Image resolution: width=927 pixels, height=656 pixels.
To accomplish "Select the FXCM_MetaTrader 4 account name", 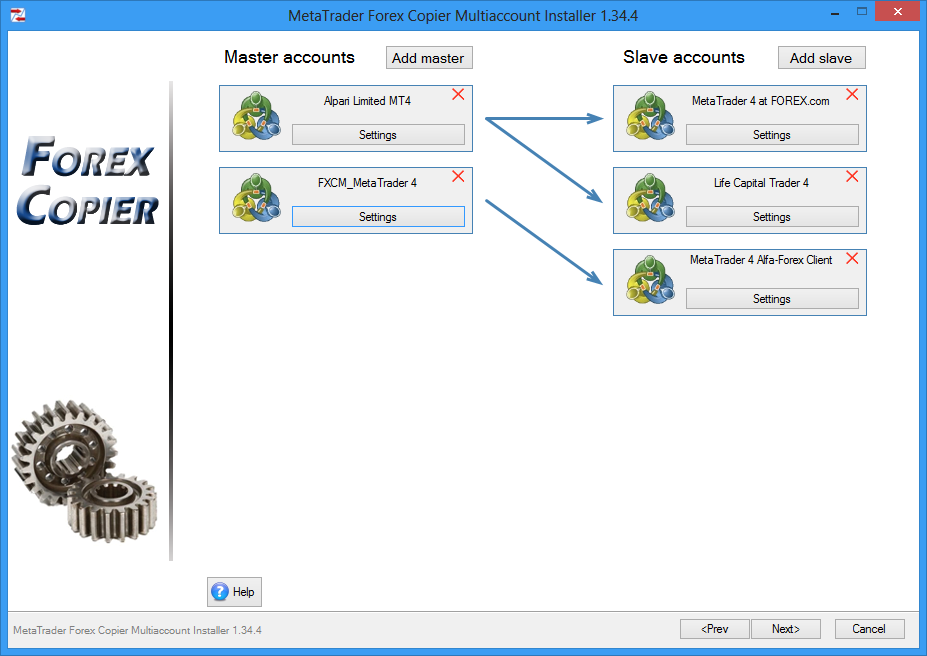I will (x=367, y=183).
